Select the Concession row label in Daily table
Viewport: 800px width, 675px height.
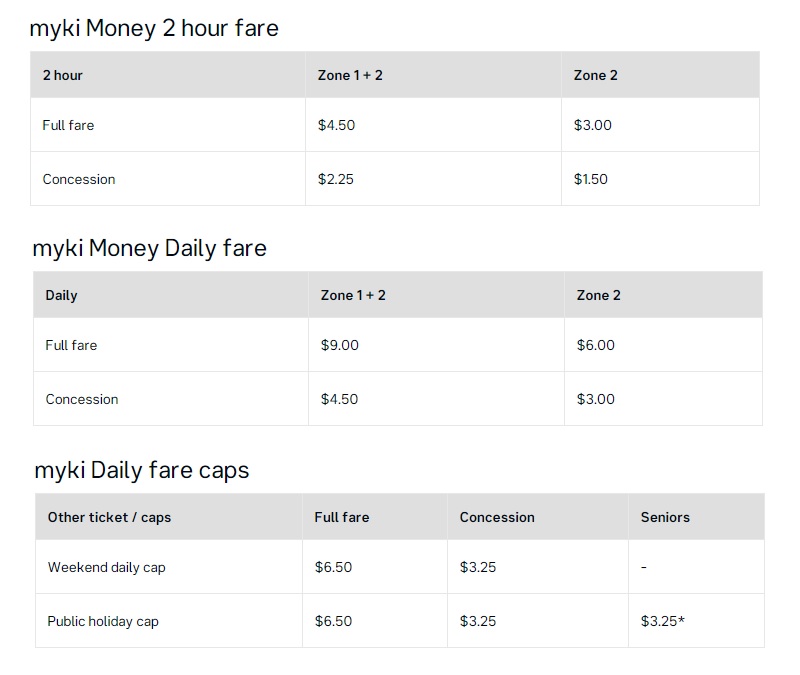pyautogui.click(x=82, y=399)
